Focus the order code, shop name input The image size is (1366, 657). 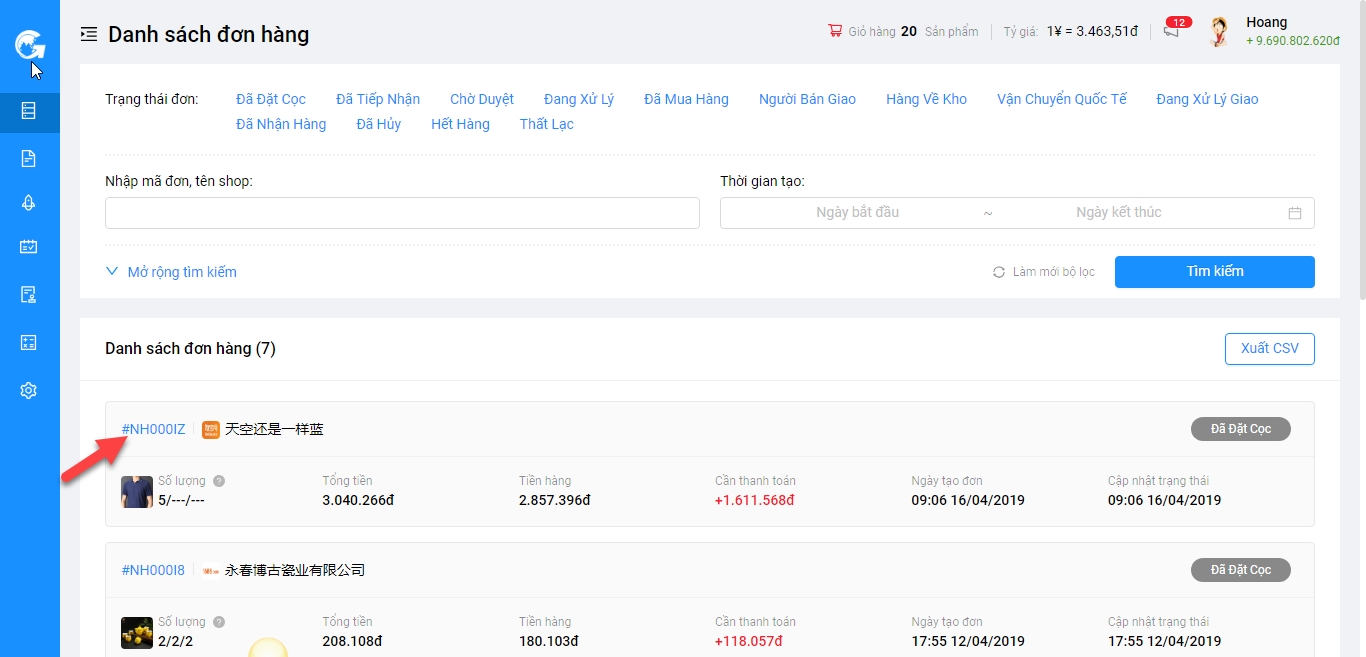click(x=402, y=213)
